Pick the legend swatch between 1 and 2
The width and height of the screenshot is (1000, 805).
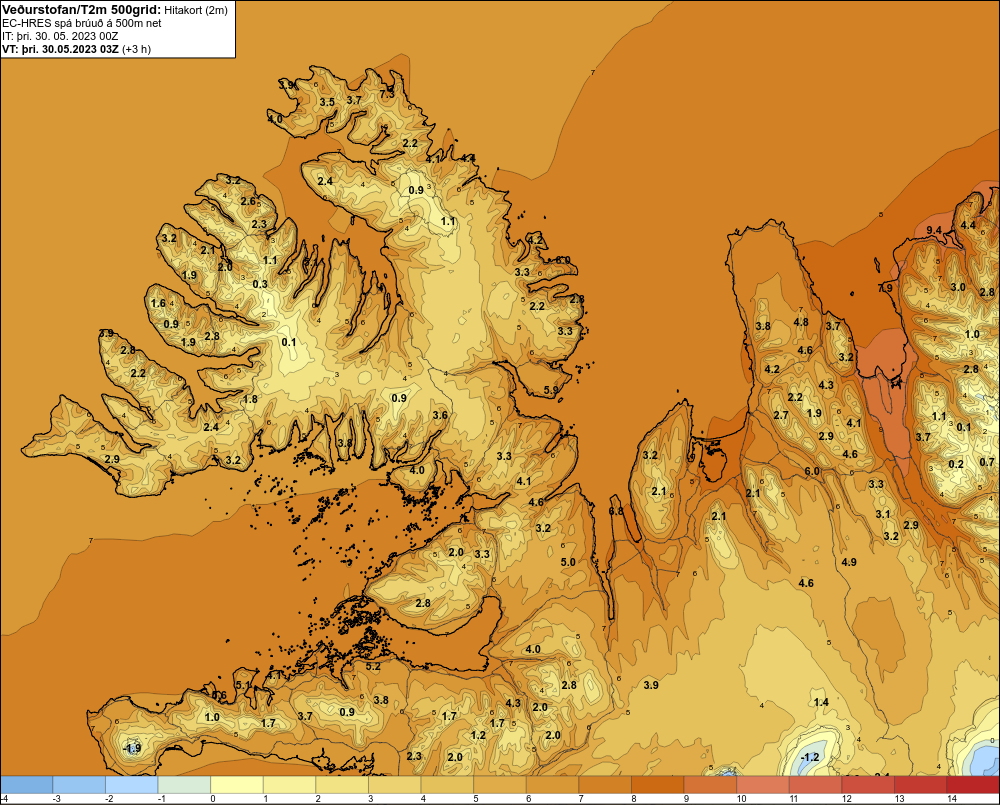click(290, 784)
